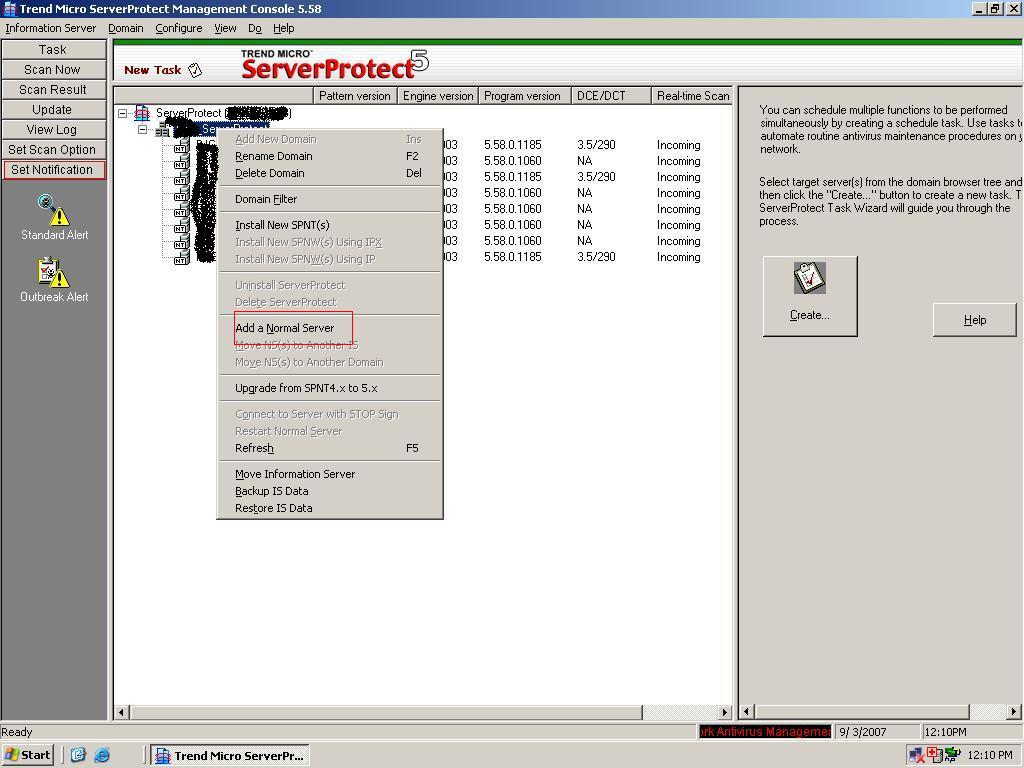Open the Domain menu

point(125,28)
